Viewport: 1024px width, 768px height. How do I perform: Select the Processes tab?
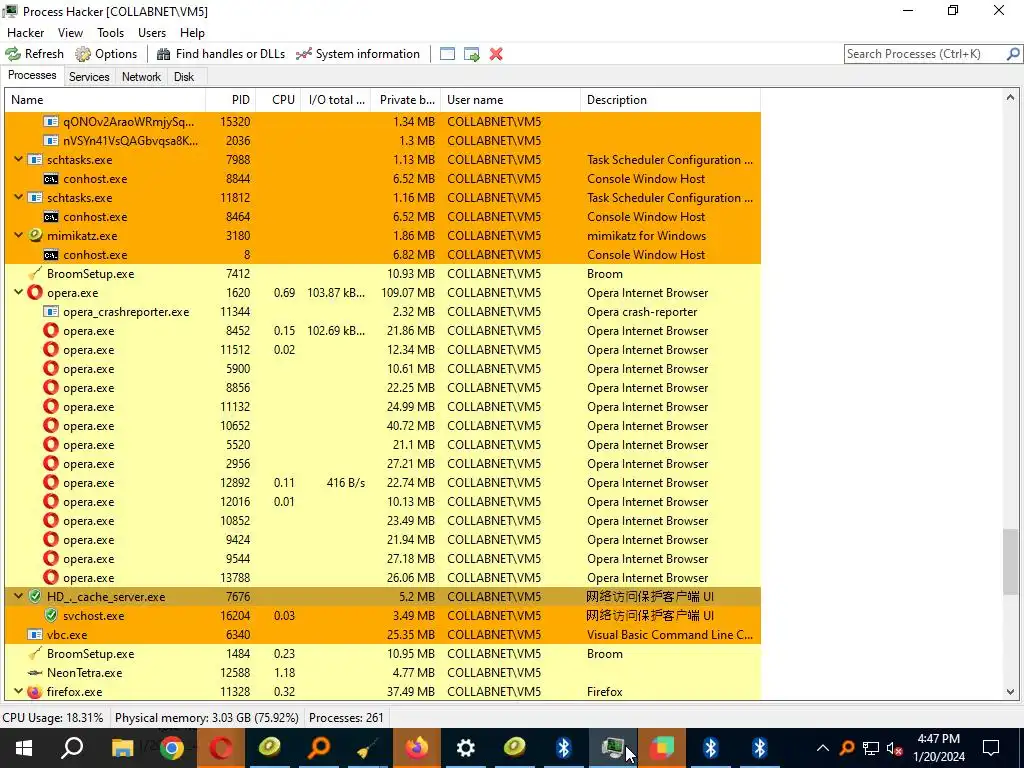32,76
